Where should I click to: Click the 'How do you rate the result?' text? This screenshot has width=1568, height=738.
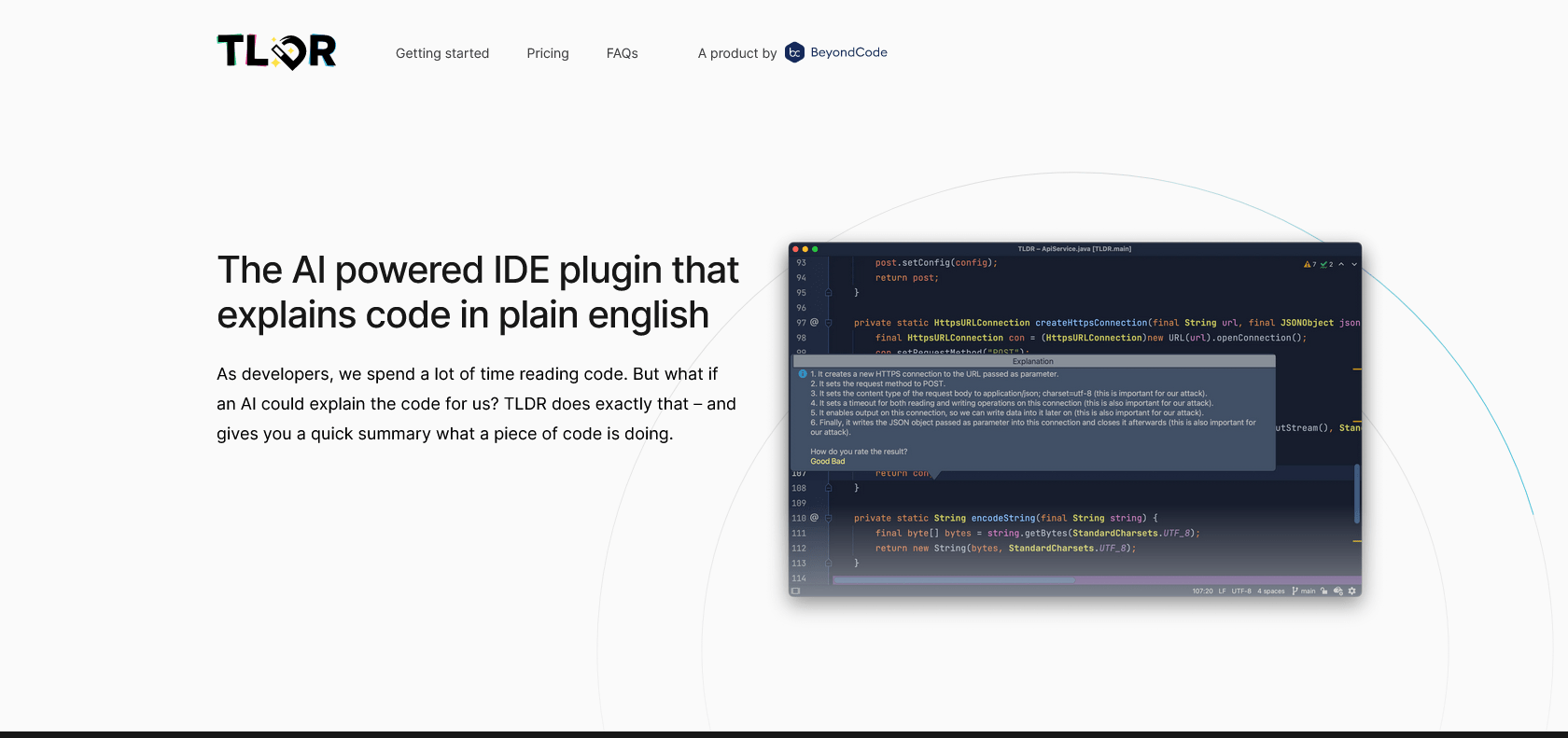[x=859, y=452]
